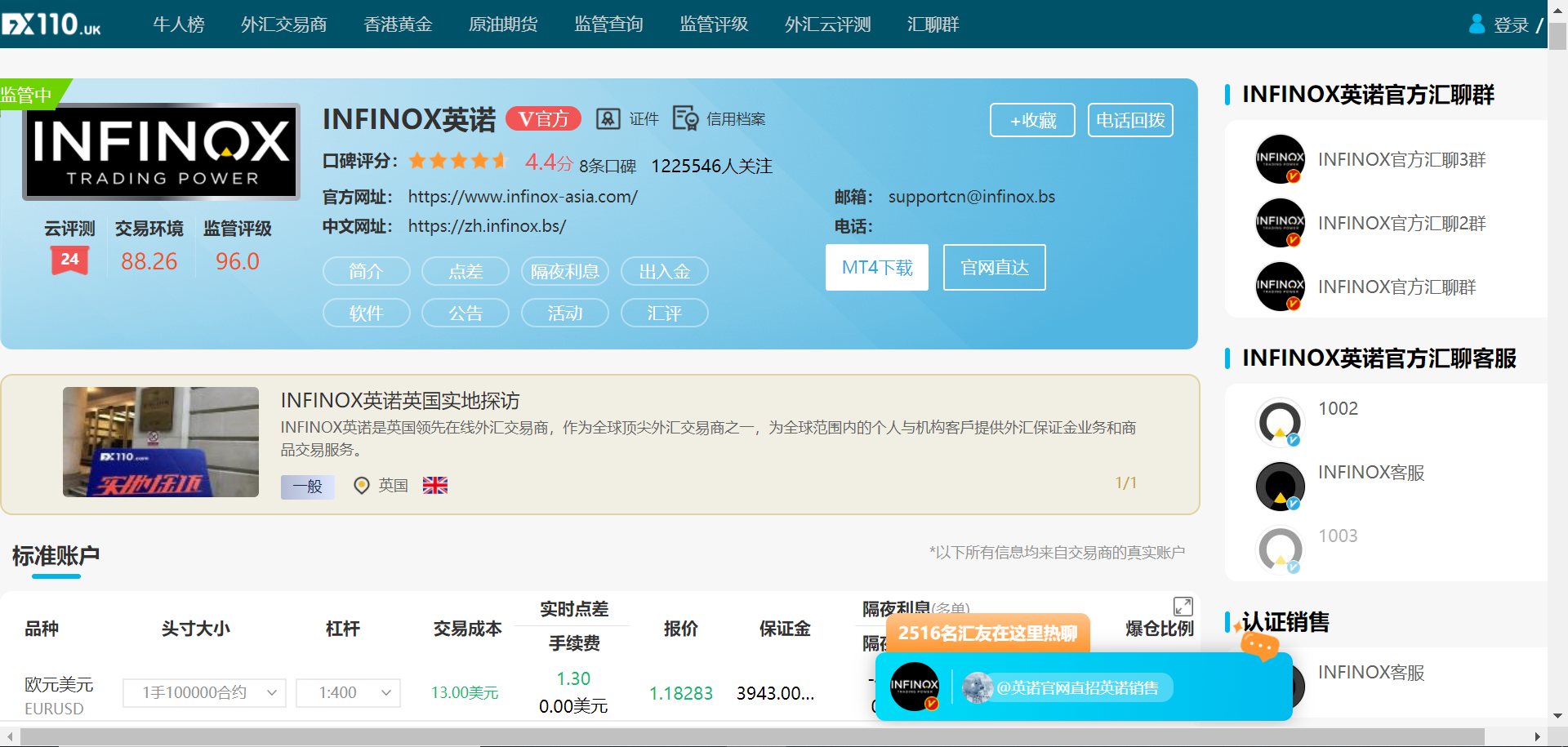This screenshot has height=747, width=1568.
Task: Click the INFINOX客服 black avatar in 汇聊客服
Action: [x=1280, y=486]
